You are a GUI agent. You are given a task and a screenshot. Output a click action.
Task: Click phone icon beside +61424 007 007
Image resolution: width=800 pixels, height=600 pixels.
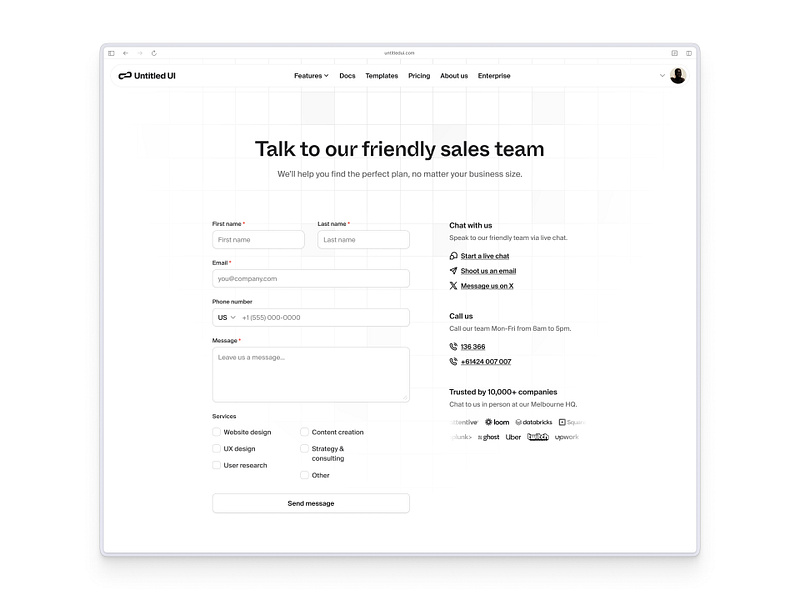click(453, 362)
